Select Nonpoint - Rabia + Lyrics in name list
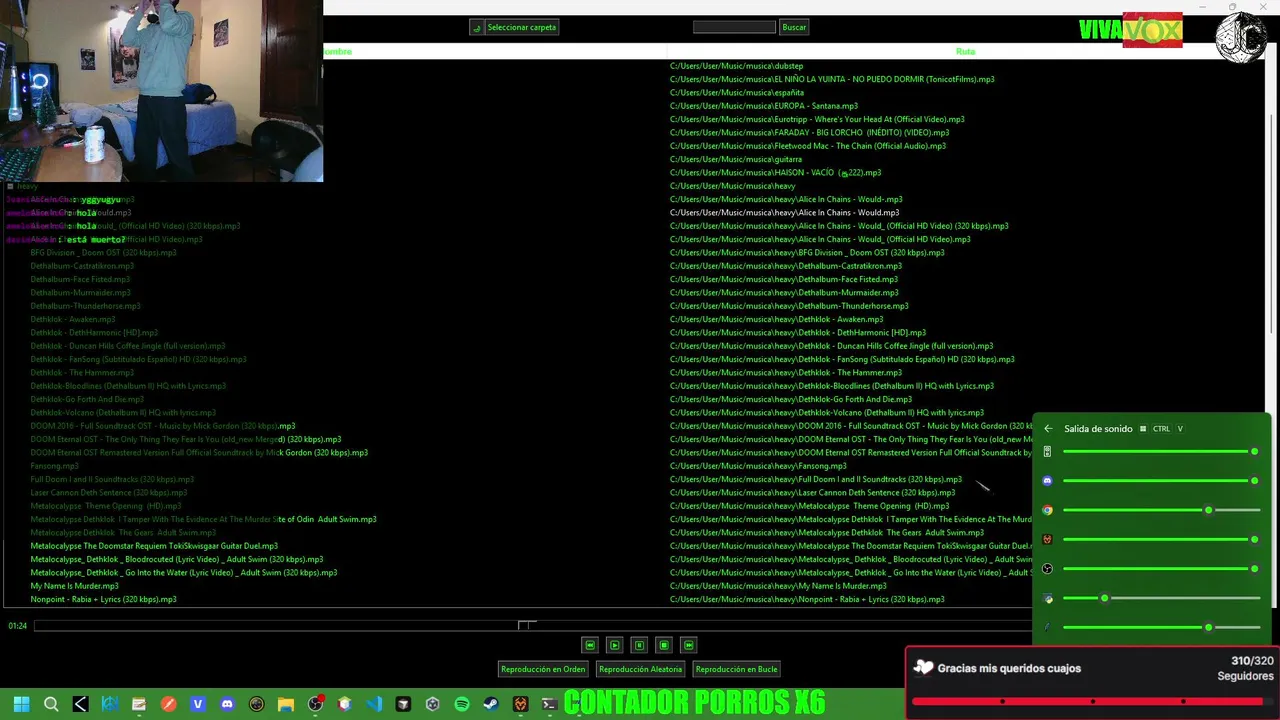The image size is (1280, 720). click(104, 599)
